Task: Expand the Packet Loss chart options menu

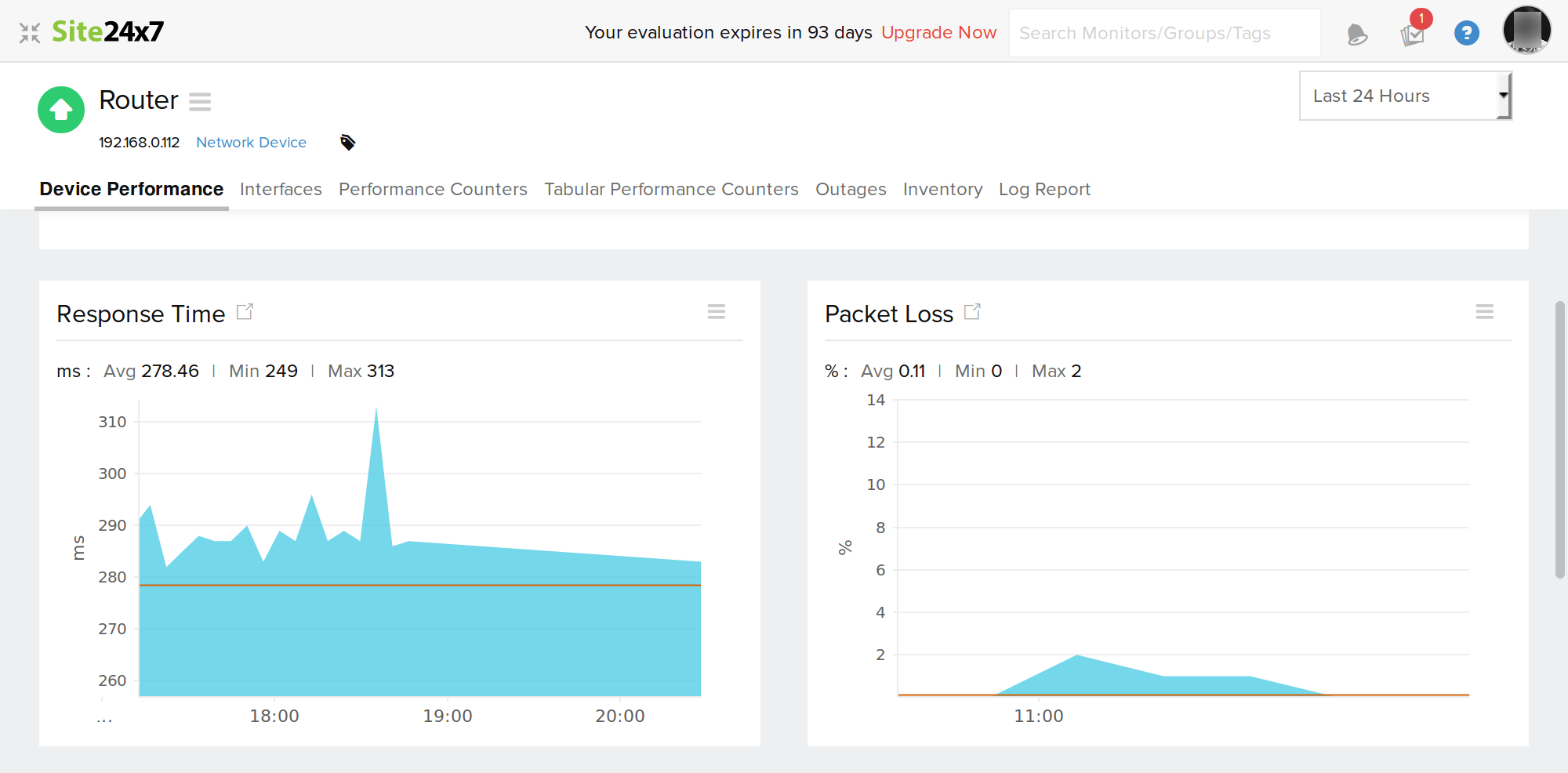Action: [x=1484, y=312]
